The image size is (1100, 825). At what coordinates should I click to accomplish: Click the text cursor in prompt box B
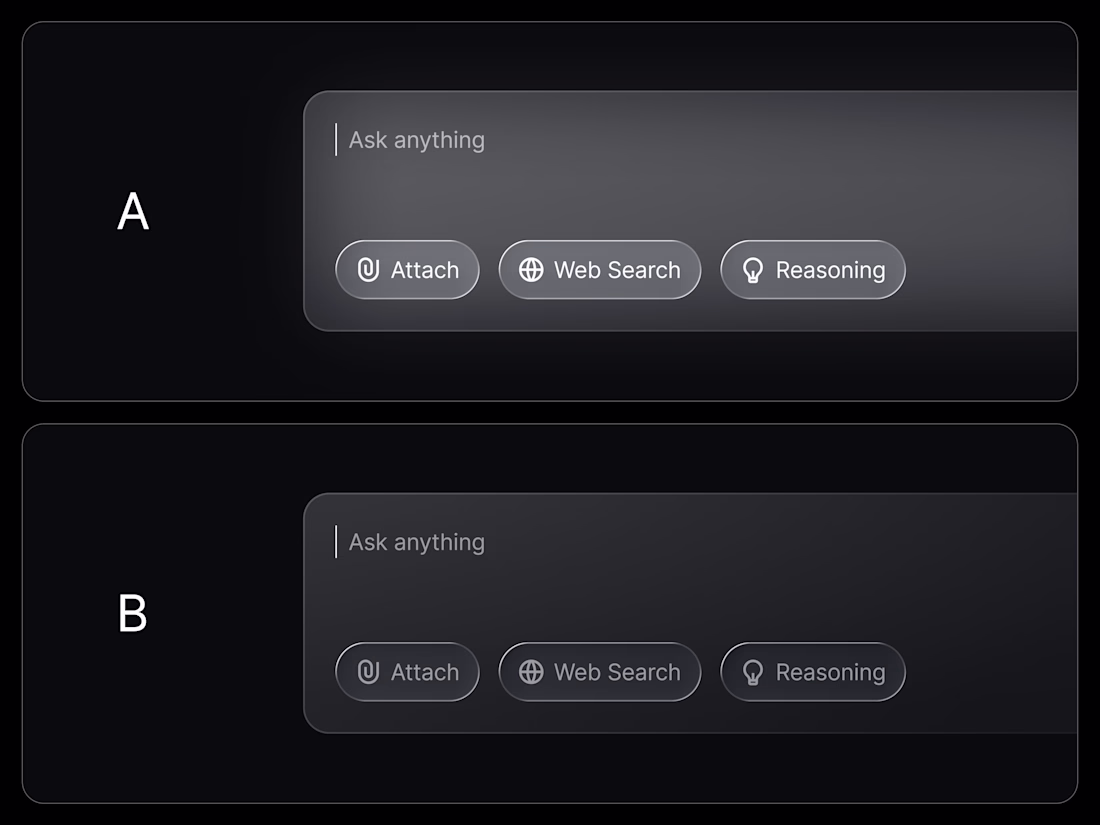pyautogui.click(x=336, y=542)
